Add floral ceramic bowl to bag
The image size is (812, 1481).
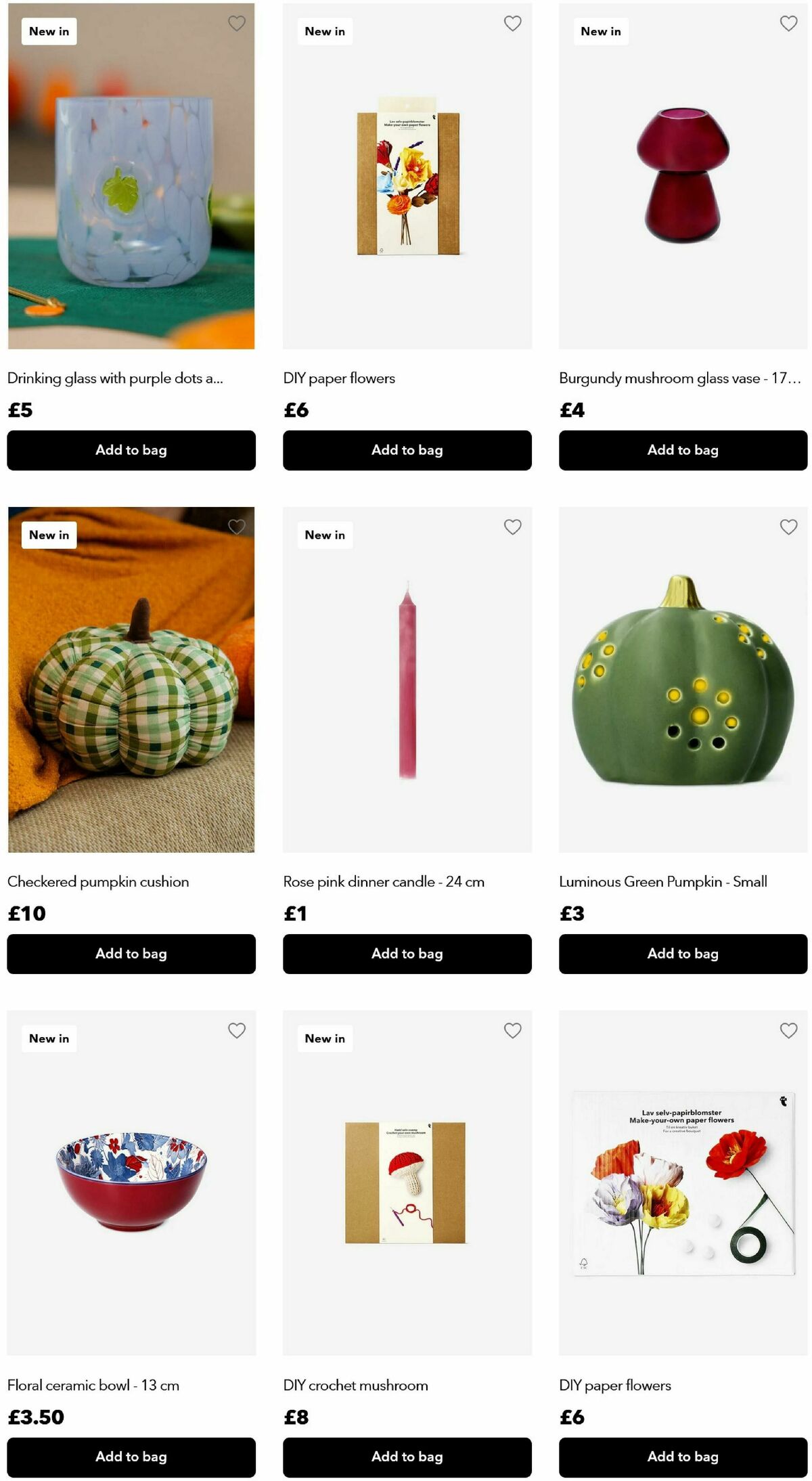pos(131,1457)
